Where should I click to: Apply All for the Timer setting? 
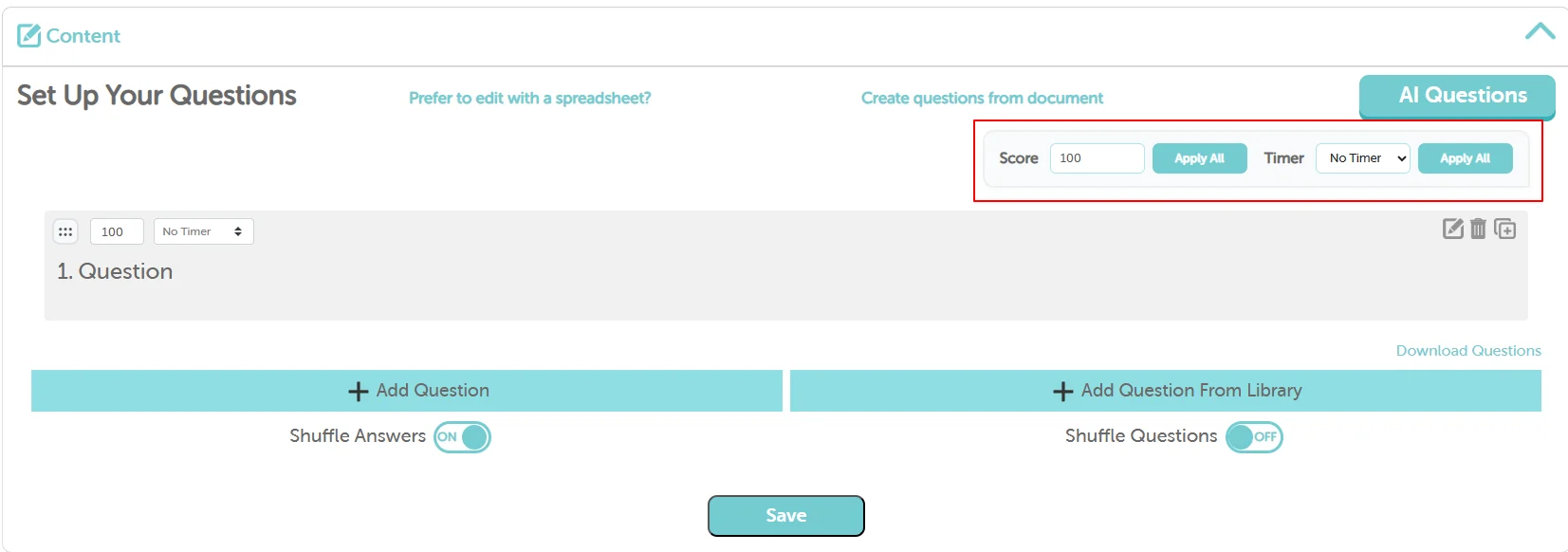[1465, 158]
